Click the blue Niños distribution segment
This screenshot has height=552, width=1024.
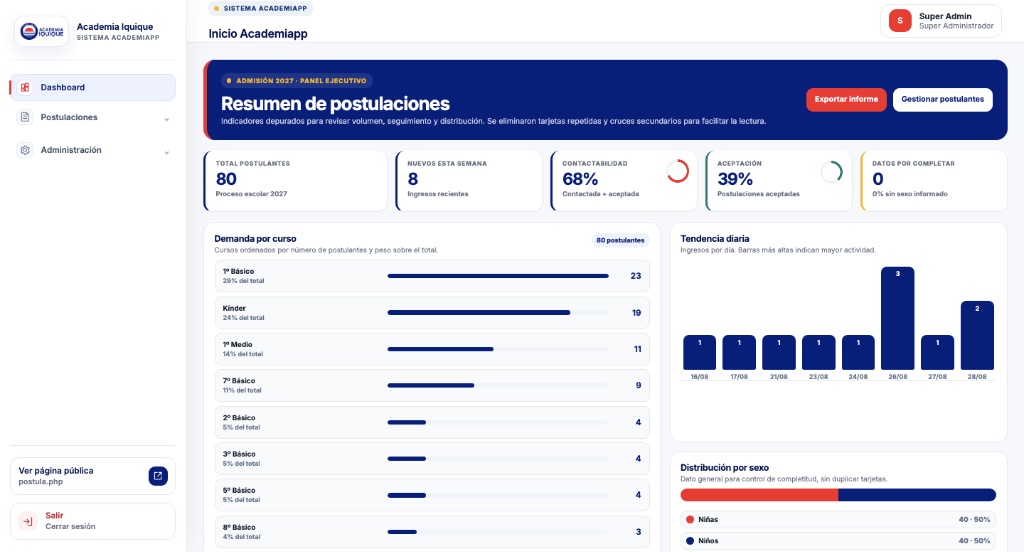(x=917, y=495)
